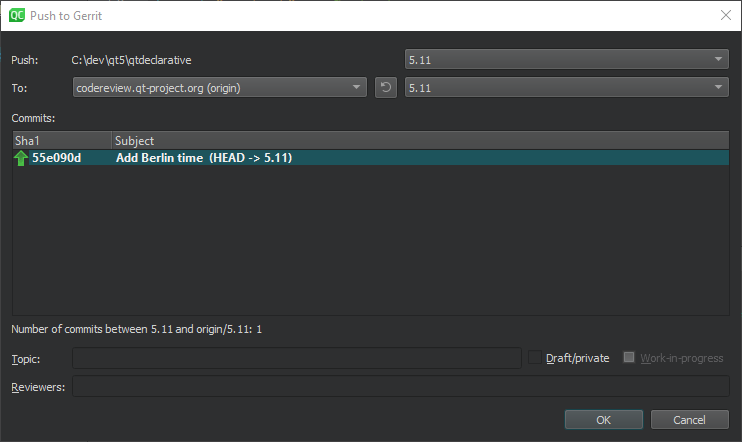The image size is (742, 442).
Task: Enable the Draft/private checkbox
Action: point(535,358)
